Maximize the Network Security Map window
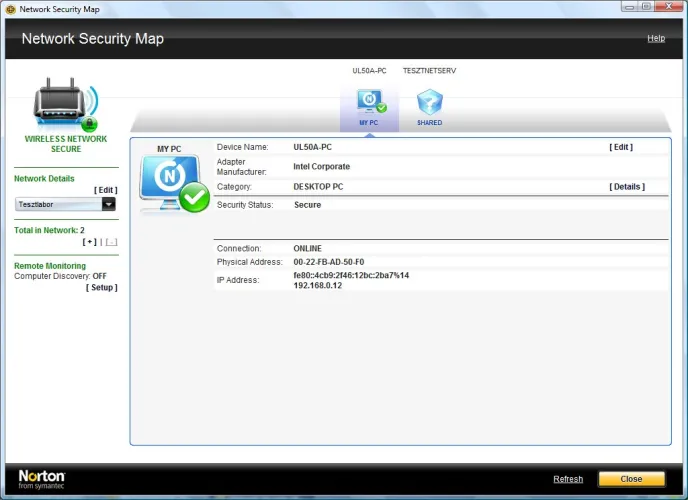Screen dimensions: 688x500 tap(646, 7)
